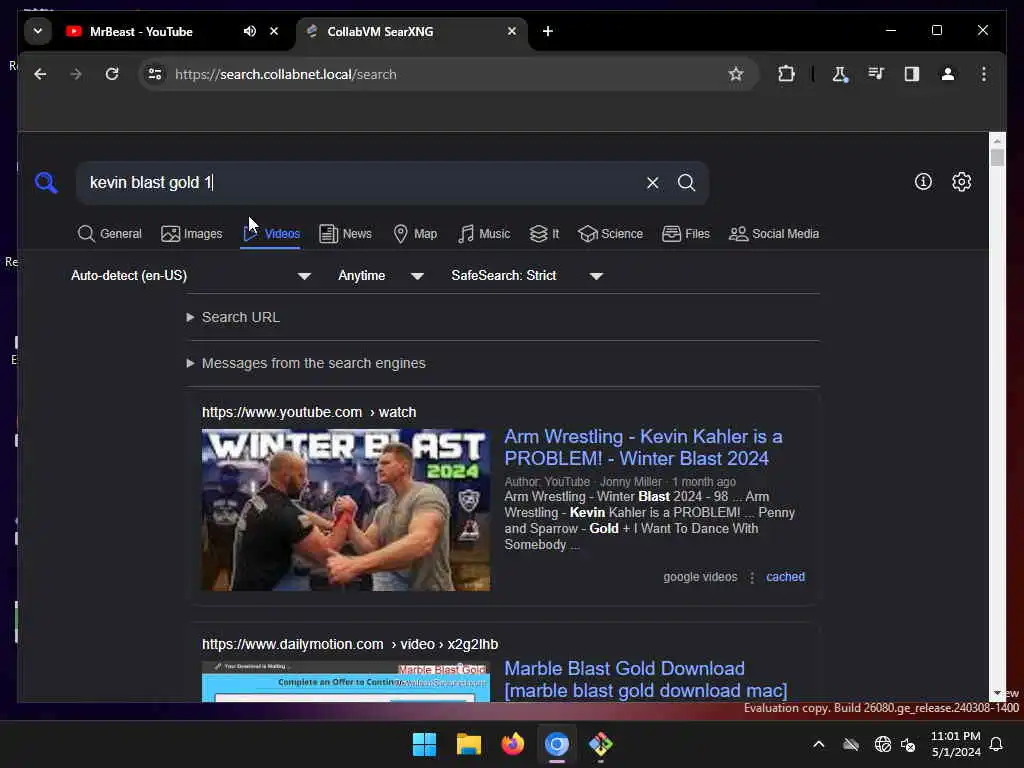Switch to the It category
The image size is (1024, 768).
pos(545,234)
